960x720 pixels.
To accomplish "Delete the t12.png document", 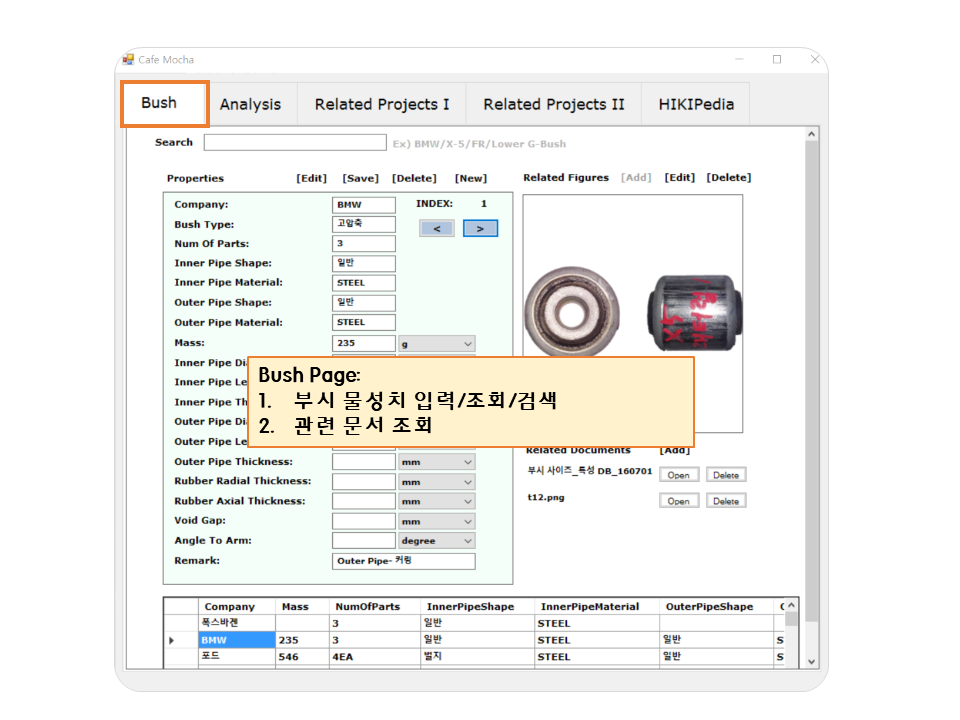I will tap(726, 501).
